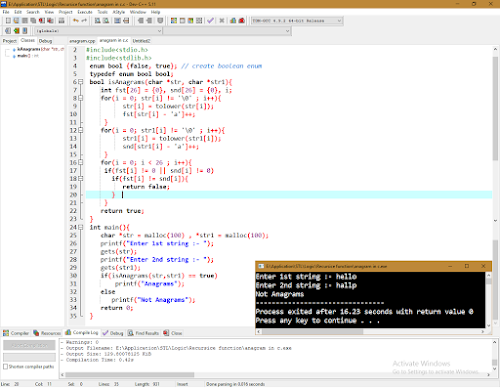Click the Find magnifier icon in toolbar
The width and height of the screenshot is (500, 389).
97,21
